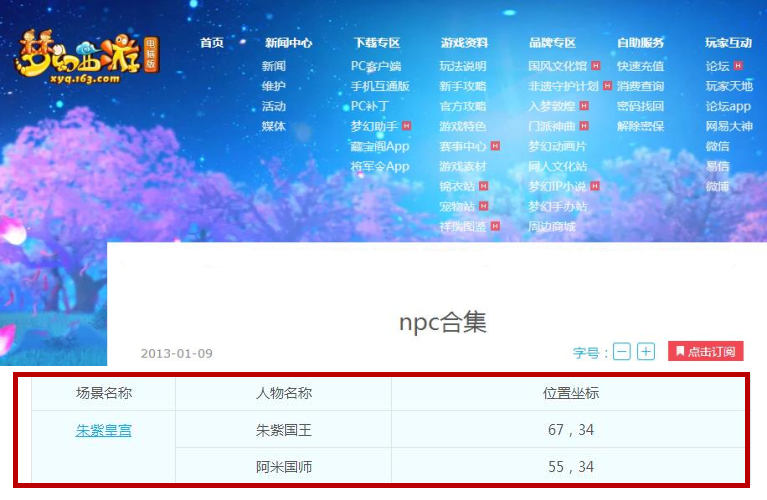Viewport: 767px width, 500px height.
Task: Open the 快速充值 link
Action: point(640,66)
